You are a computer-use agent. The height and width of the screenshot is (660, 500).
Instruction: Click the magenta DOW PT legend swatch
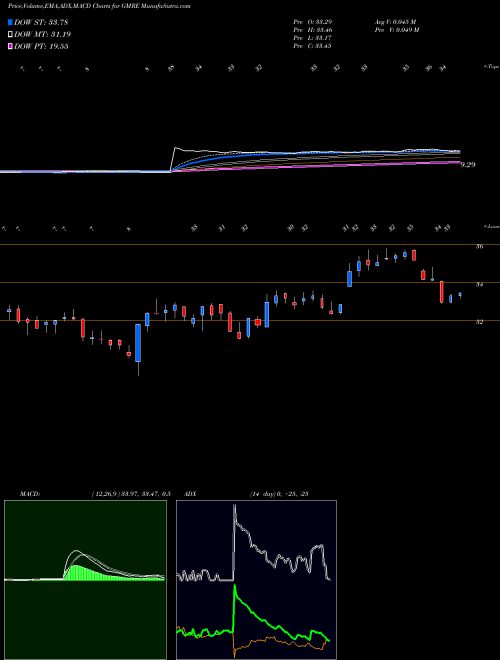tap(10, 46)
